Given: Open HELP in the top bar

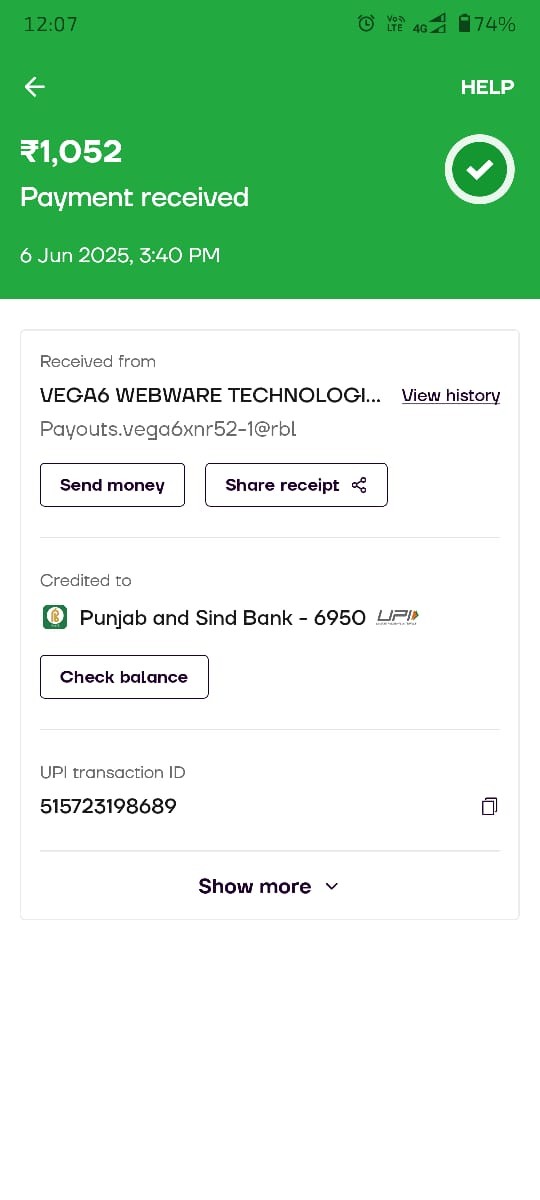Looking at the screenshot, I should point(487,87).
